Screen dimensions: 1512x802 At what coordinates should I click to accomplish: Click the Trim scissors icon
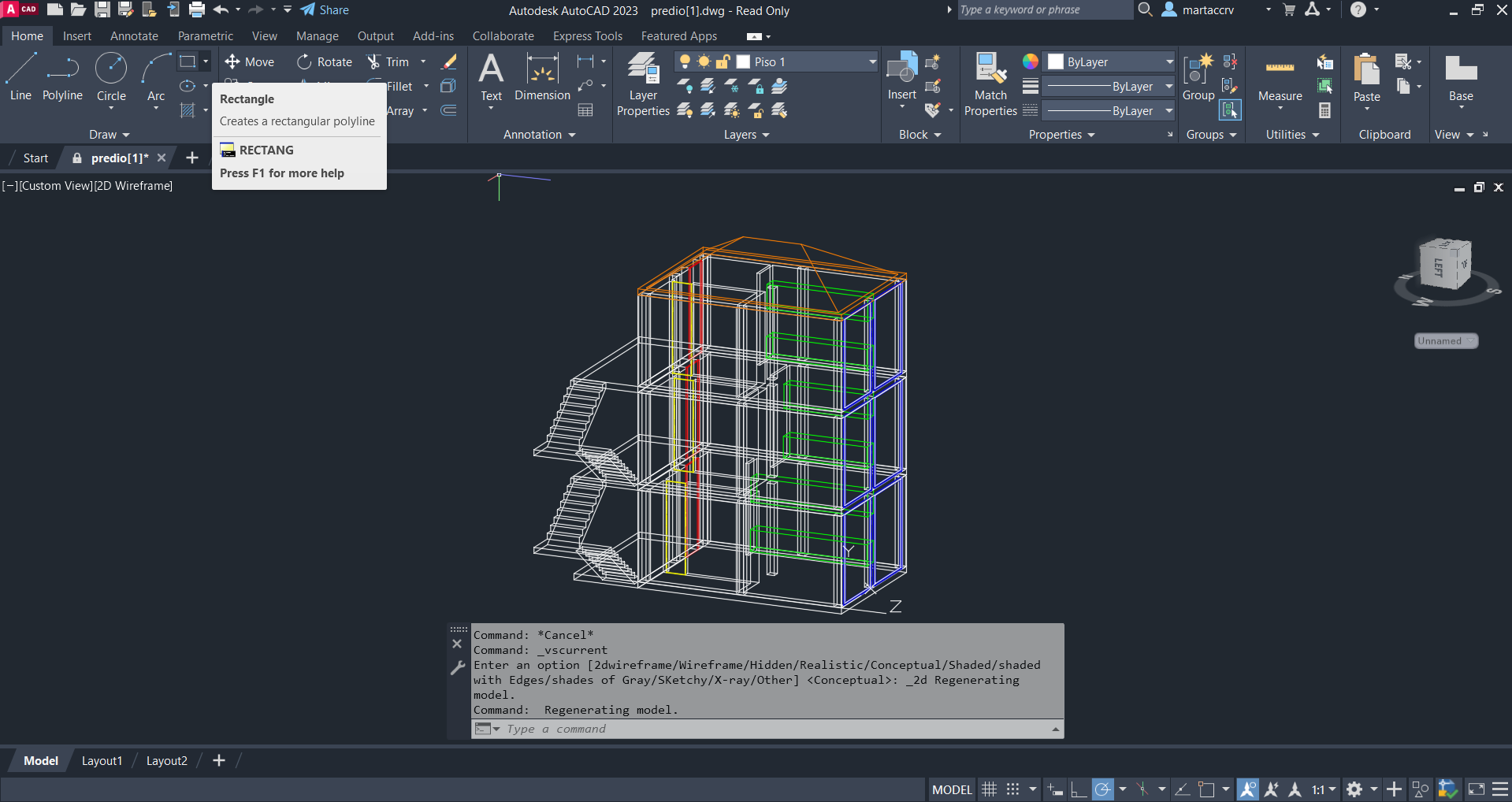[x=374, y=62]
